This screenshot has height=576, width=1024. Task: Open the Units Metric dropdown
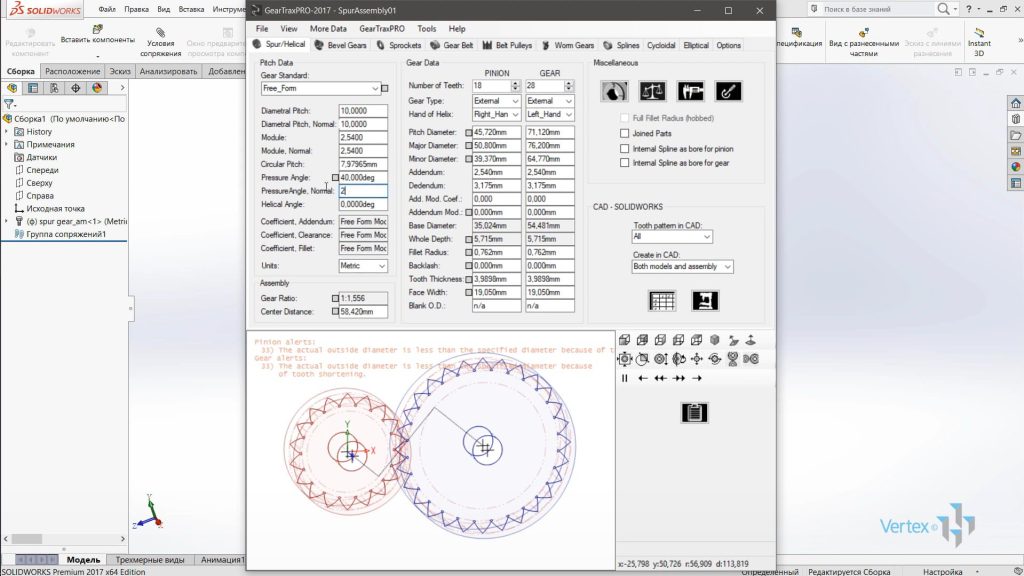click(x=362, y=266)
